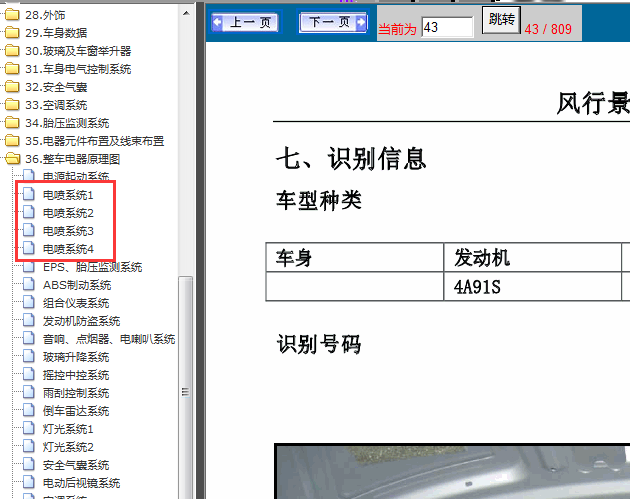This screenshot has height=499, width=630.
Task: Click folder icon beside 30.玻璃及车窗举升器
Action: [12, 51]
